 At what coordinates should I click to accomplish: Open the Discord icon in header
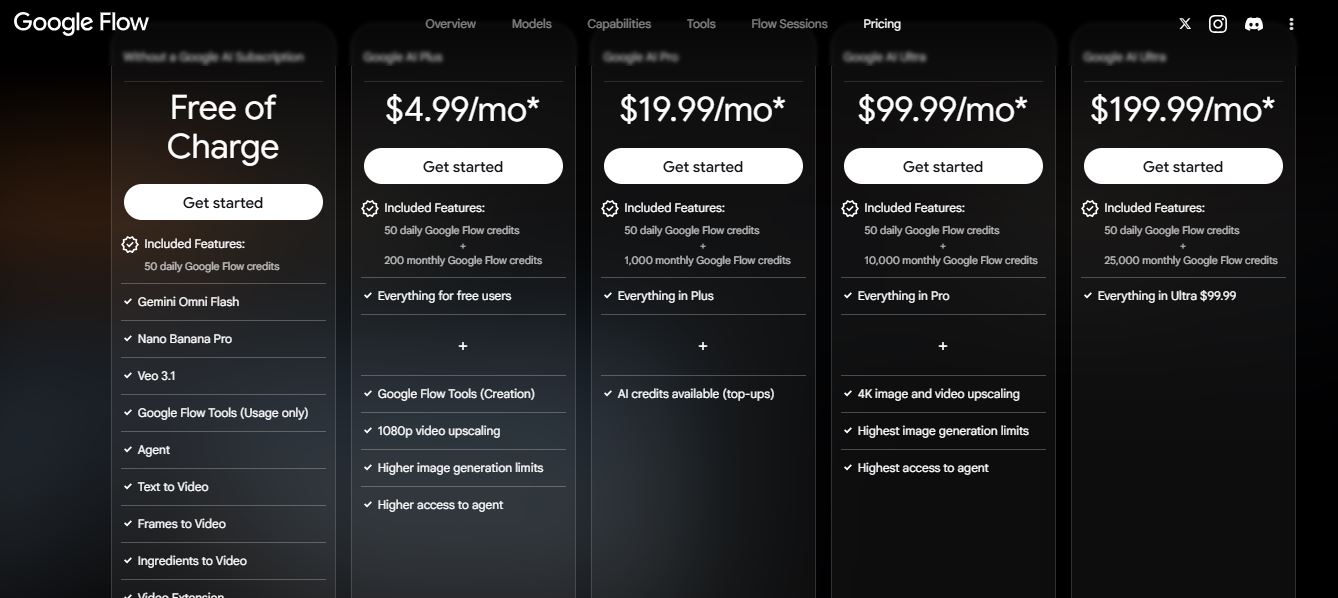[1254, 24]
